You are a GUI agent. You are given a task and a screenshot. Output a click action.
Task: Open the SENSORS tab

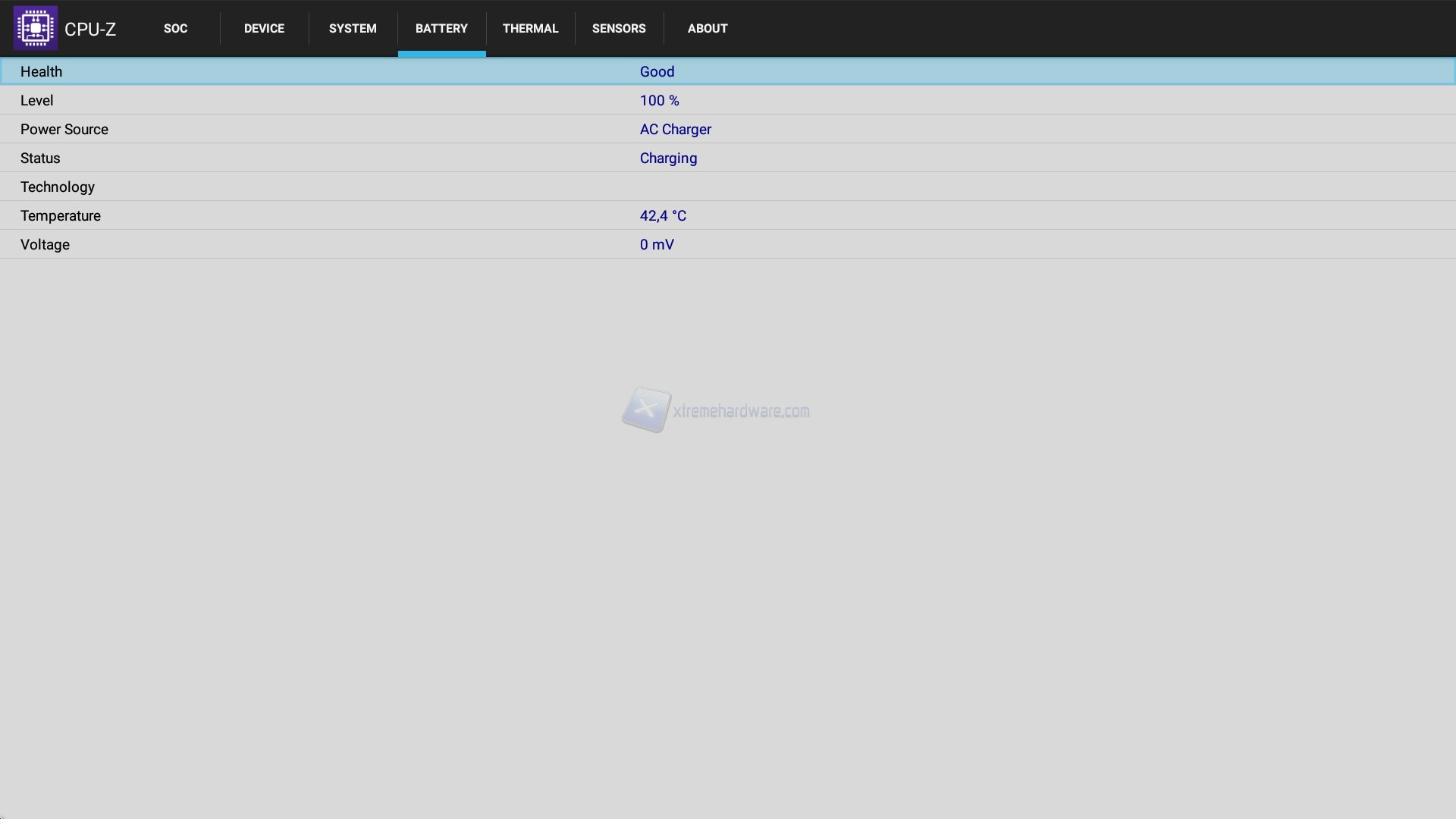[x=619, y=28]
